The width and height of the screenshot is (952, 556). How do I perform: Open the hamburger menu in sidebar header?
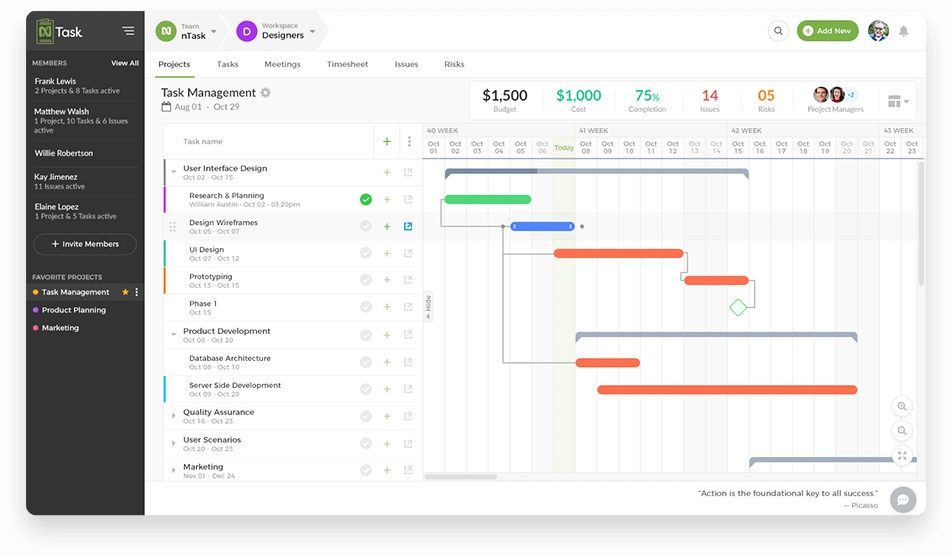tap(128, 30)
